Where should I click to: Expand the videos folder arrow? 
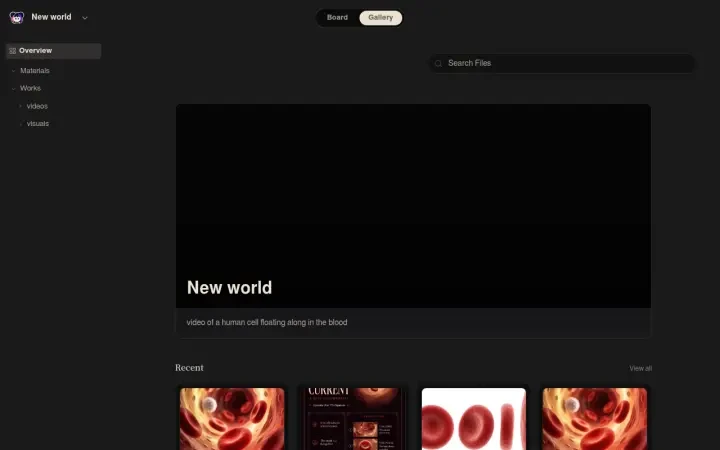(20, 106)
